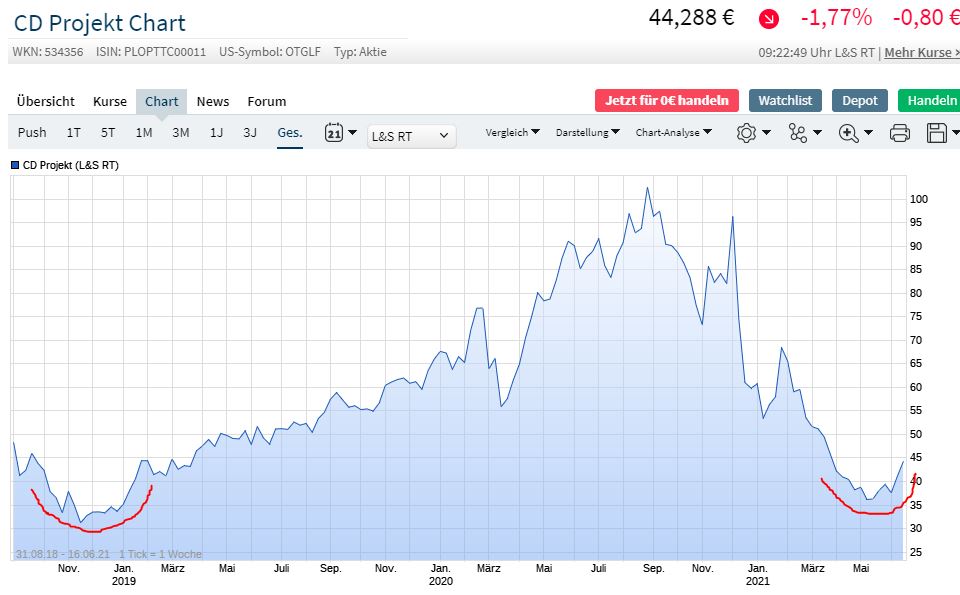Image resolution: width=960 pixels, height=595 pixels.
Task: Select the 1J time range
Action: click(216, 132)
